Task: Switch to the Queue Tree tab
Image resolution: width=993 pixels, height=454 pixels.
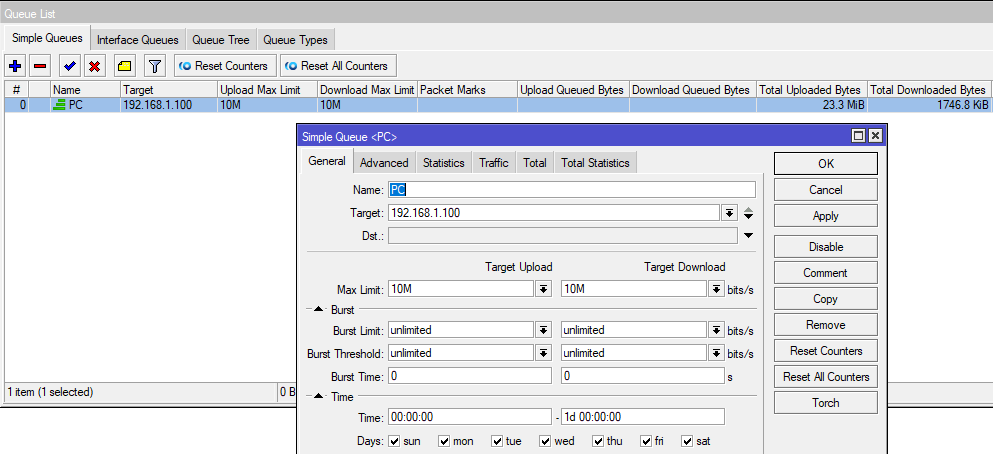Action: pos(220,40)
